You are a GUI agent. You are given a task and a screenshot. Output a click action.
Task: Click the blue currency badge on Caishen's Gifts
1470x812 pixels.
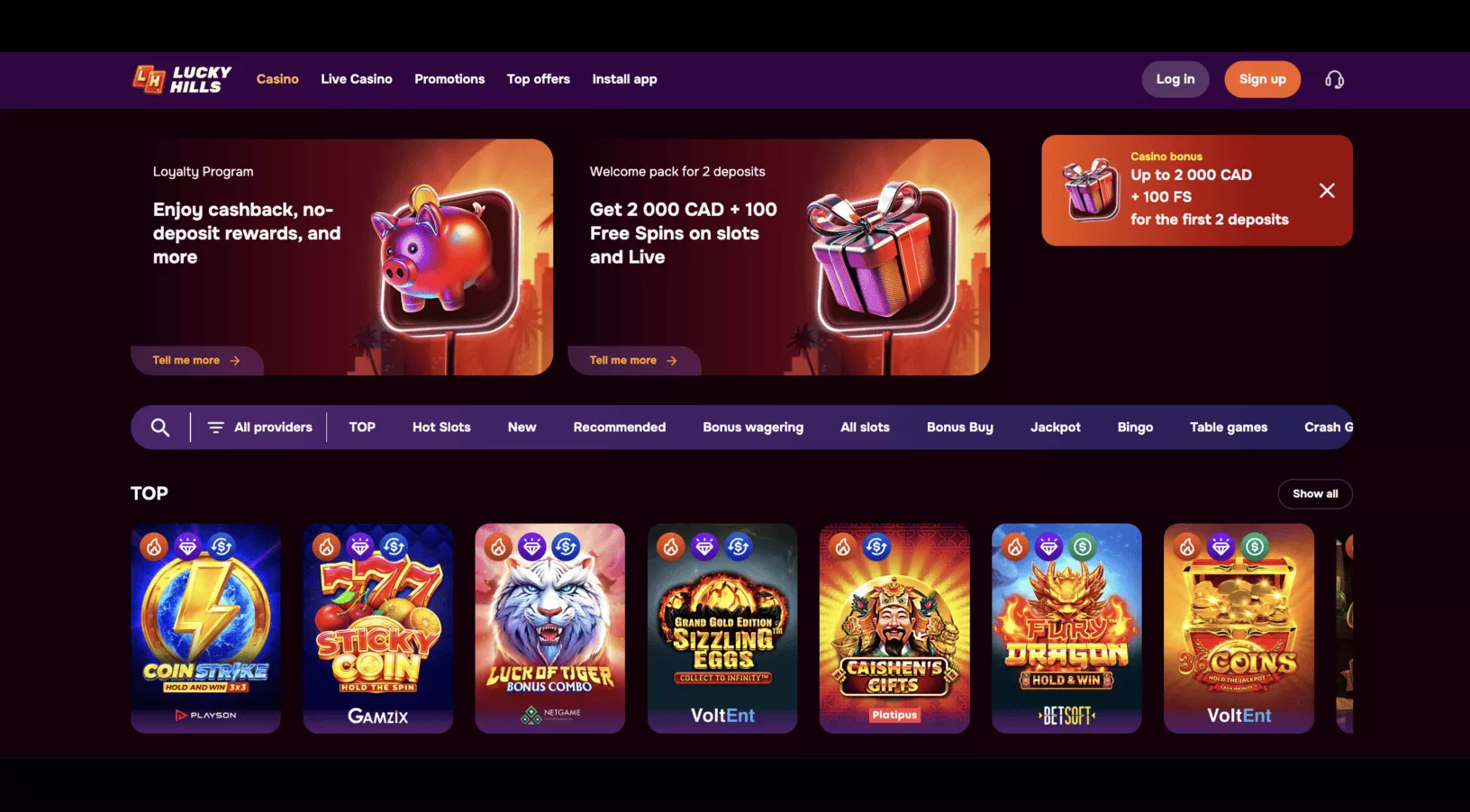tap(876, 546)
